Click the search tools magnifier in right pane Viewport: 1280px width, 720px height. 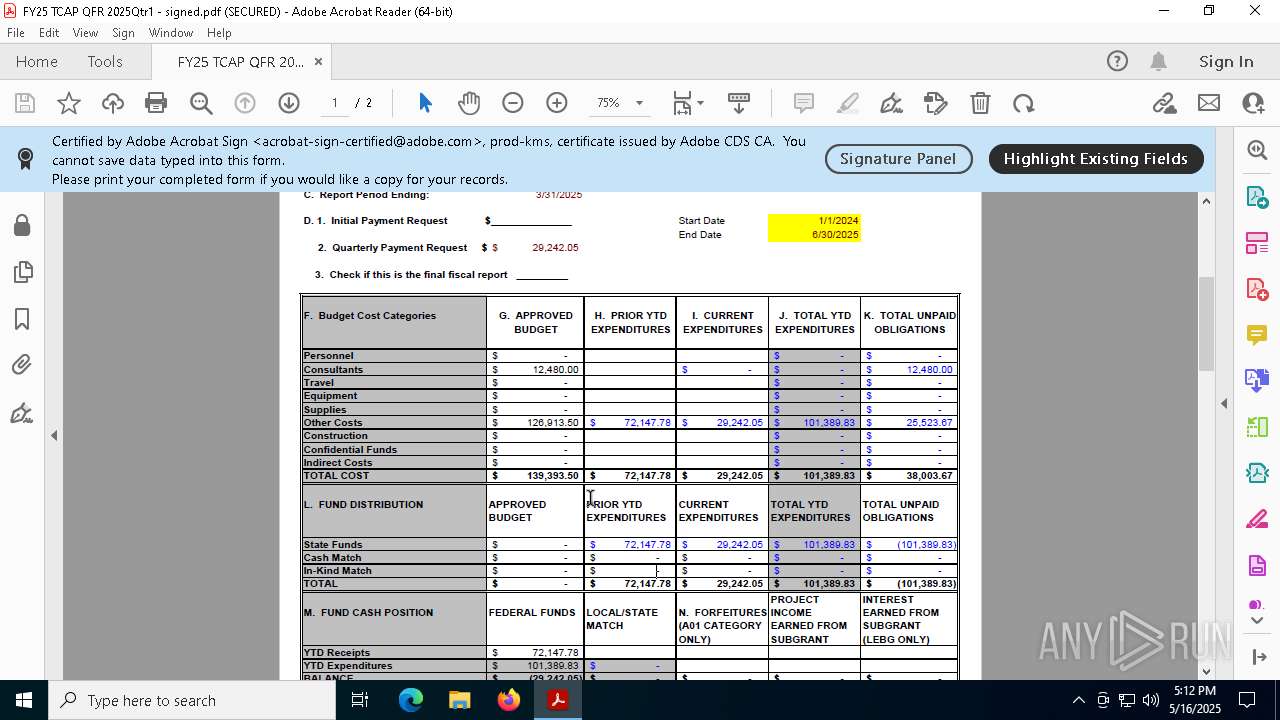click(x=1257, y=150)
